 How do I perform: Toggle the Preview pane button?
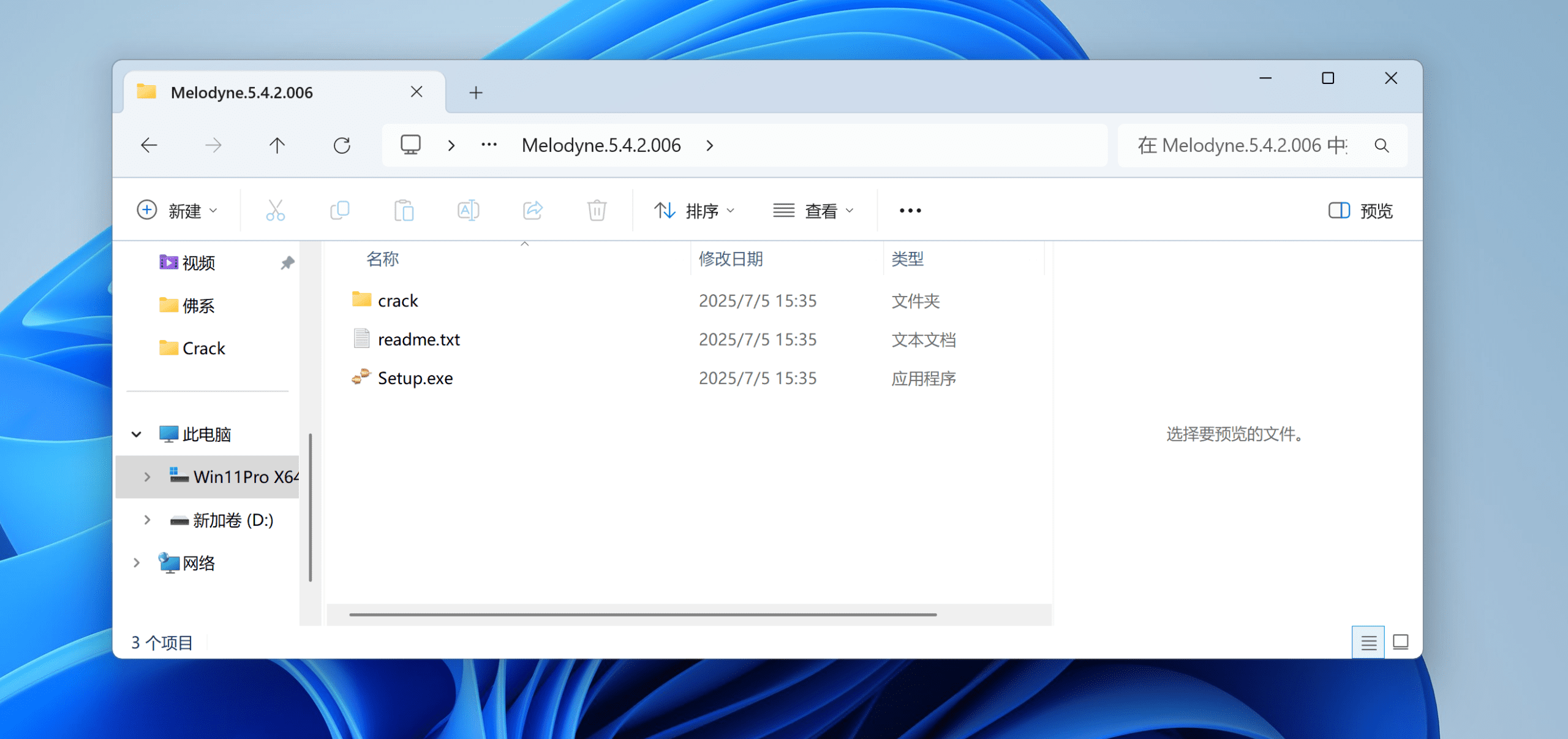[1360, 210]
